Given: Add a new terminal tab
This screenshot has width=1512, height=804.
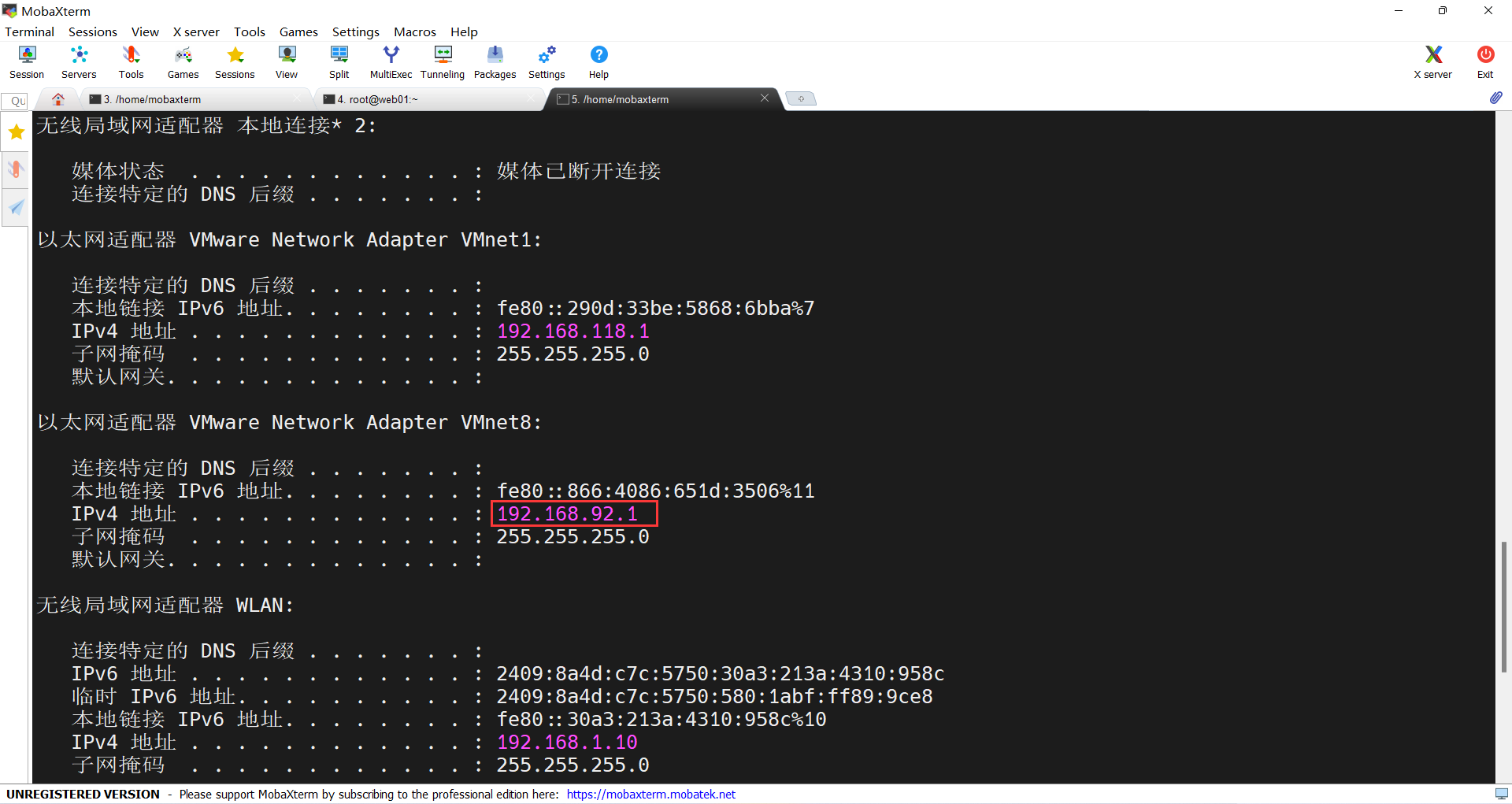Looking at the screenshot, I should tap(801, 99).
